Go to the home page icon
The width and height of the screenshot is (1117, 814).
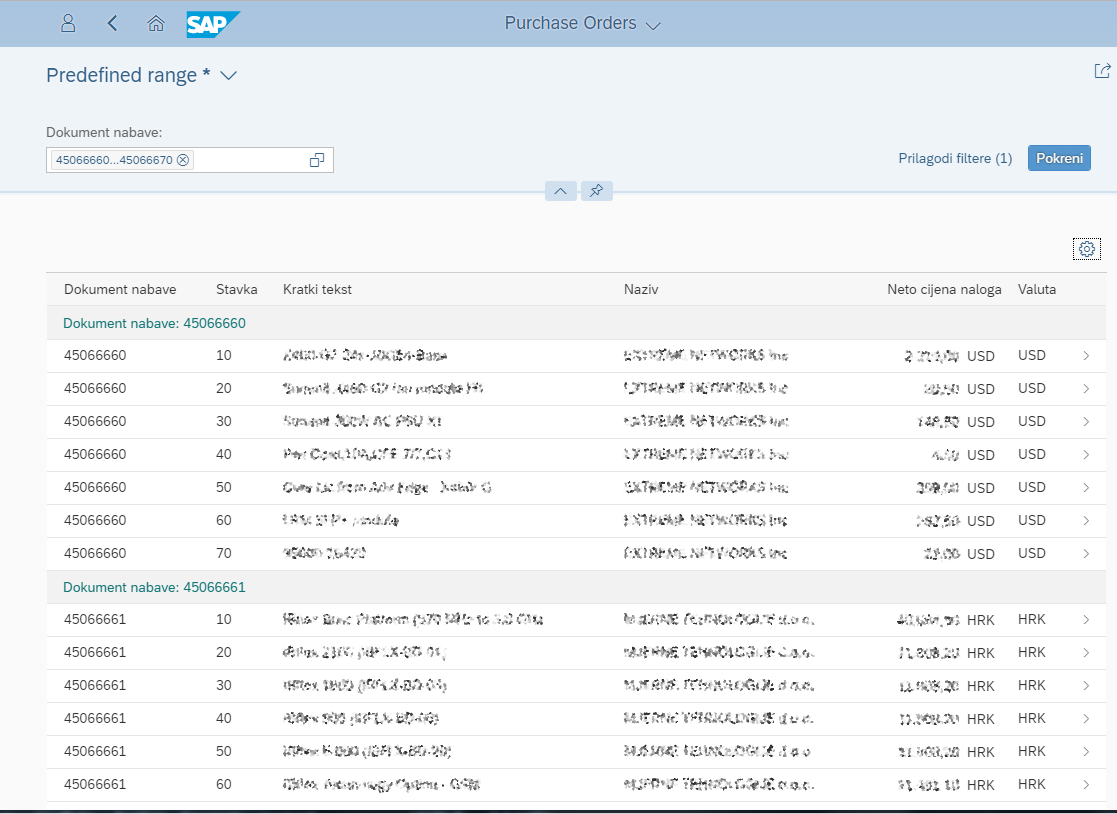[x=155, y=23]
